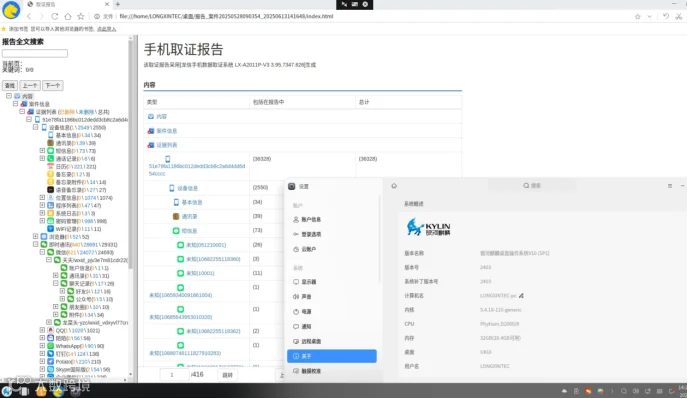This screenshot has height=399, width=688.
Task: Open 云账户 in the Settings sidebar
Action: 332,249
